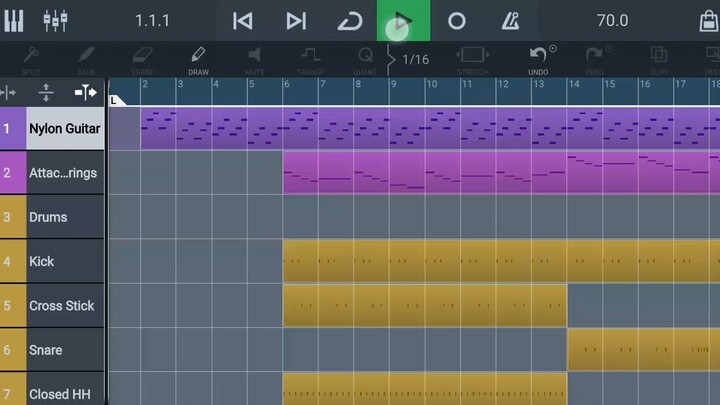This screenshot has height=405, width=720.
Task: Skip forward to the song end
Action: coord(296,20)
